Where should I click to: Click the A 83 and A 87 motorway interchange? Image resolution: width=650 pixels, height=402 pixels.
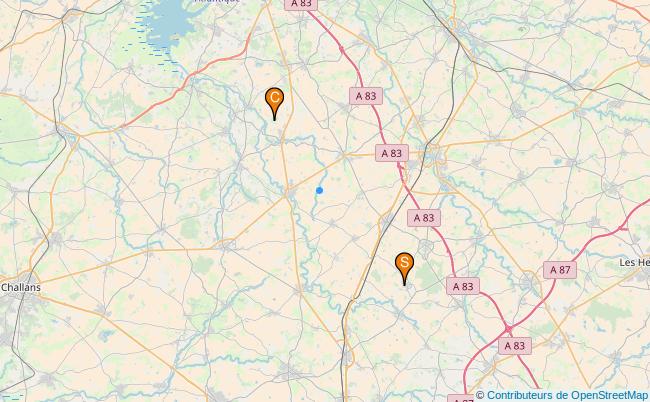pyautogui.click(x=509, y=329)
